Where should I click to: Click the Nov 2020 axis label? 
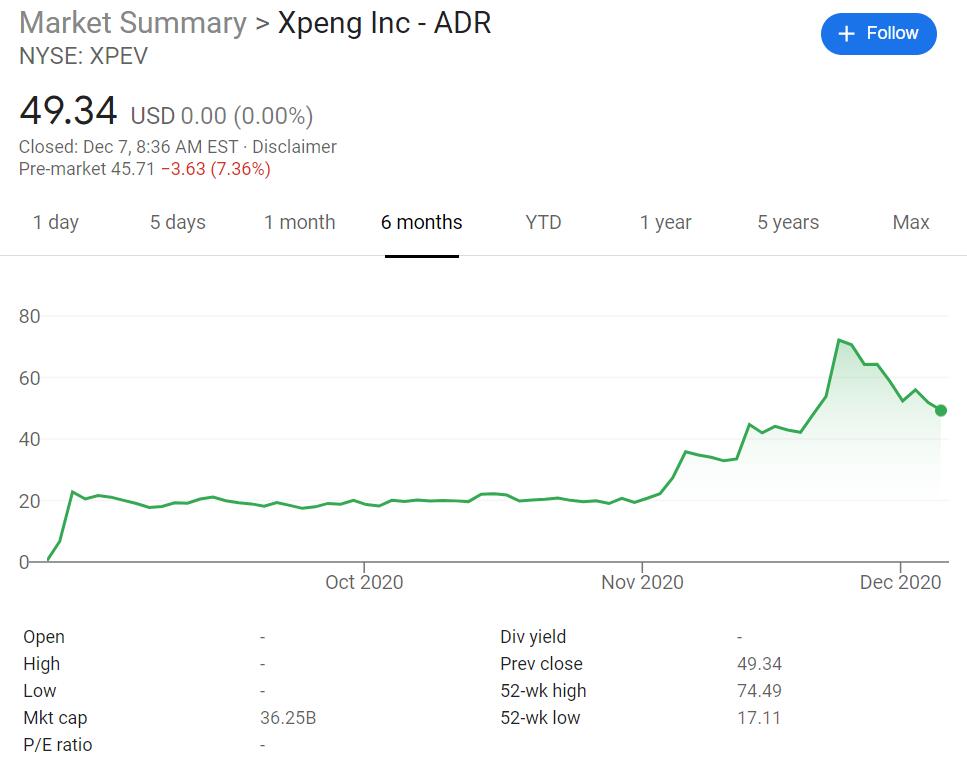click(x=642, y=582)
